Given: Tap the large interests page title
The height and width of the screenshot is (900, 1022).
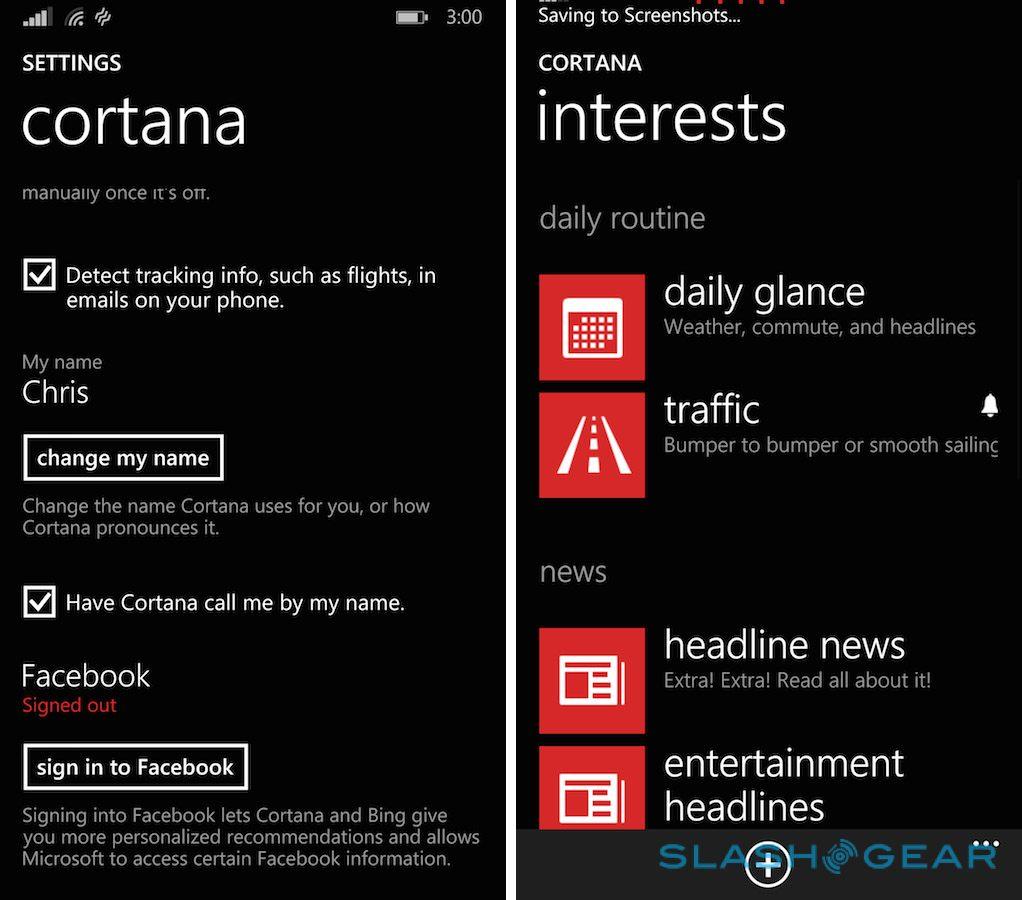Looking at the screenshot, I should pos(662,116).
